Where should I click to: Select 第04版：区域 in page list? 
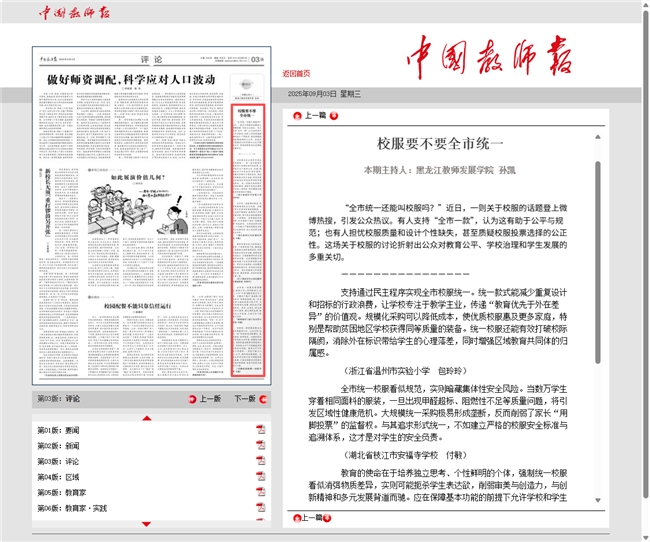58,477
